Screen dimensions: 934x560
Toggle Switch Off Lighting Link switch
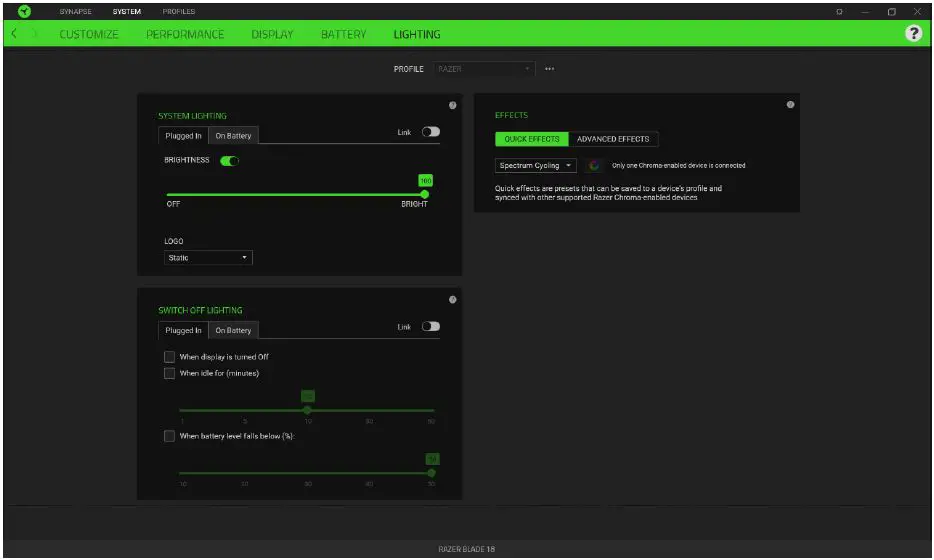[x=431, y=326]
